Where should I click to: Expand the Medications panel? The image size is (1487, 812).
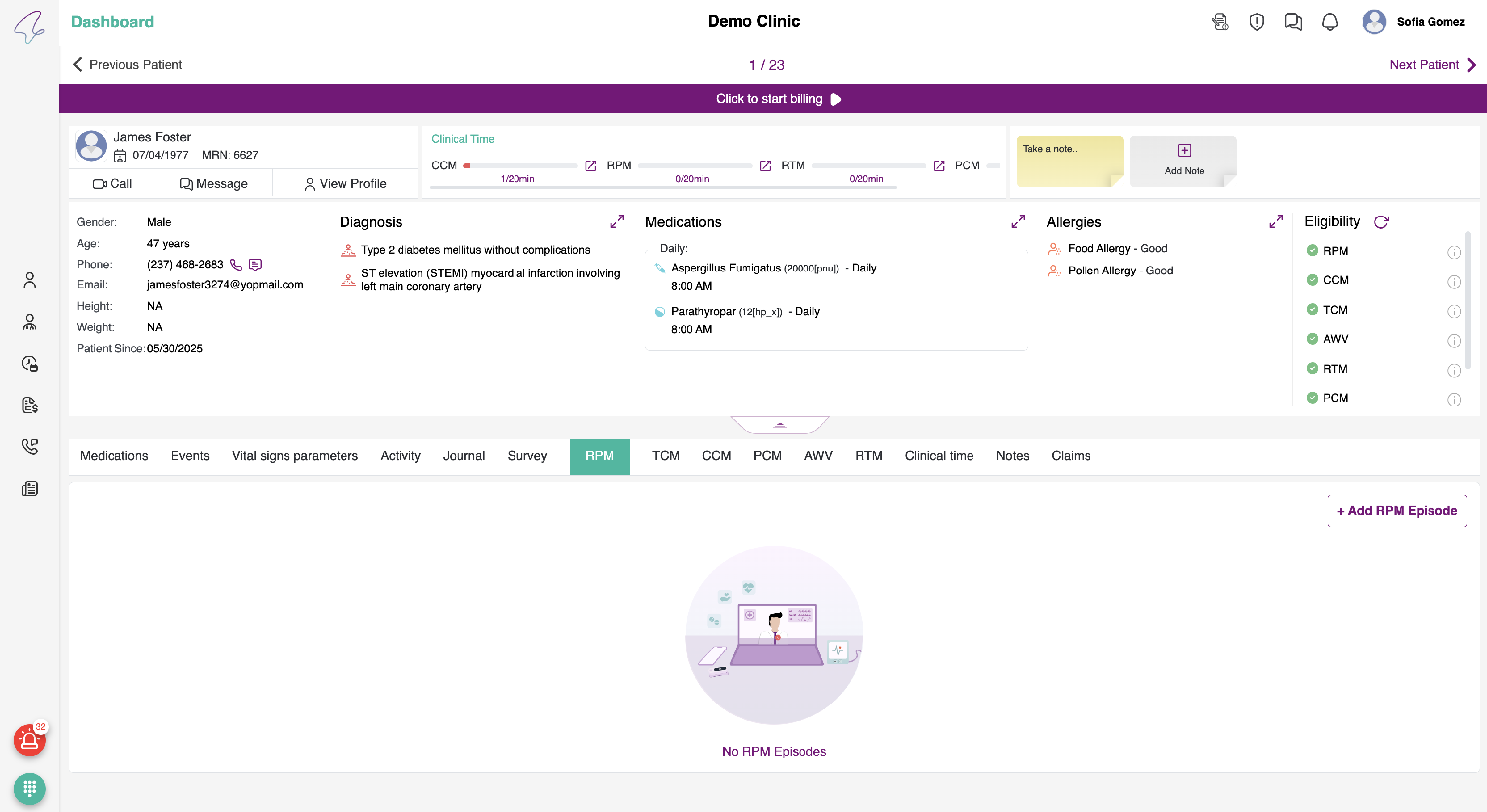coord(1018,222)
